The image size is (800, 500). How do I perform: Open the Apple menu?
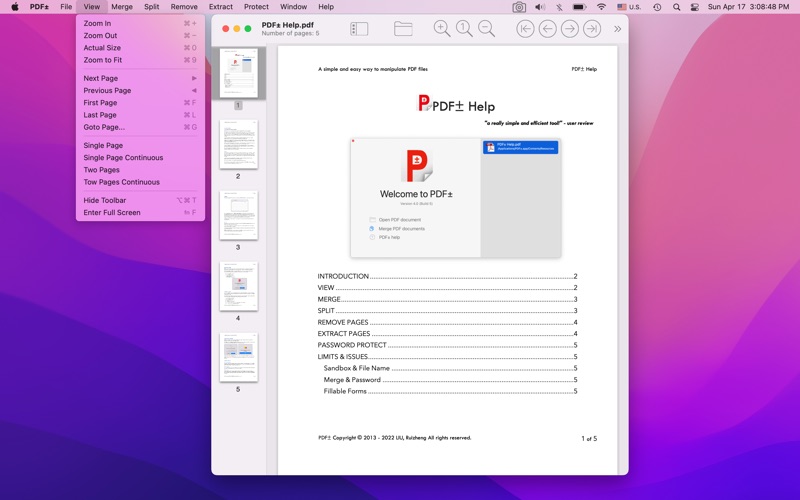click(15, 7)
